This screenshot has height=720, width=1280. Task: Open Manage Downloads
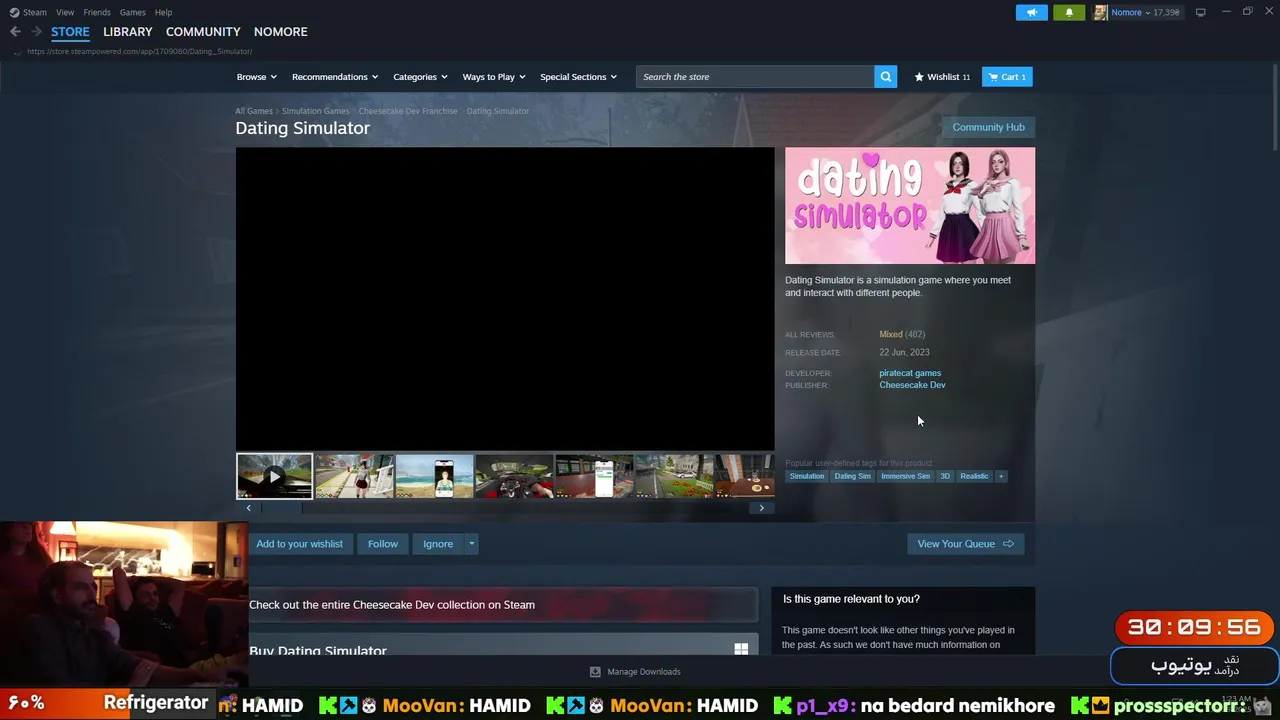pos(635,672)
